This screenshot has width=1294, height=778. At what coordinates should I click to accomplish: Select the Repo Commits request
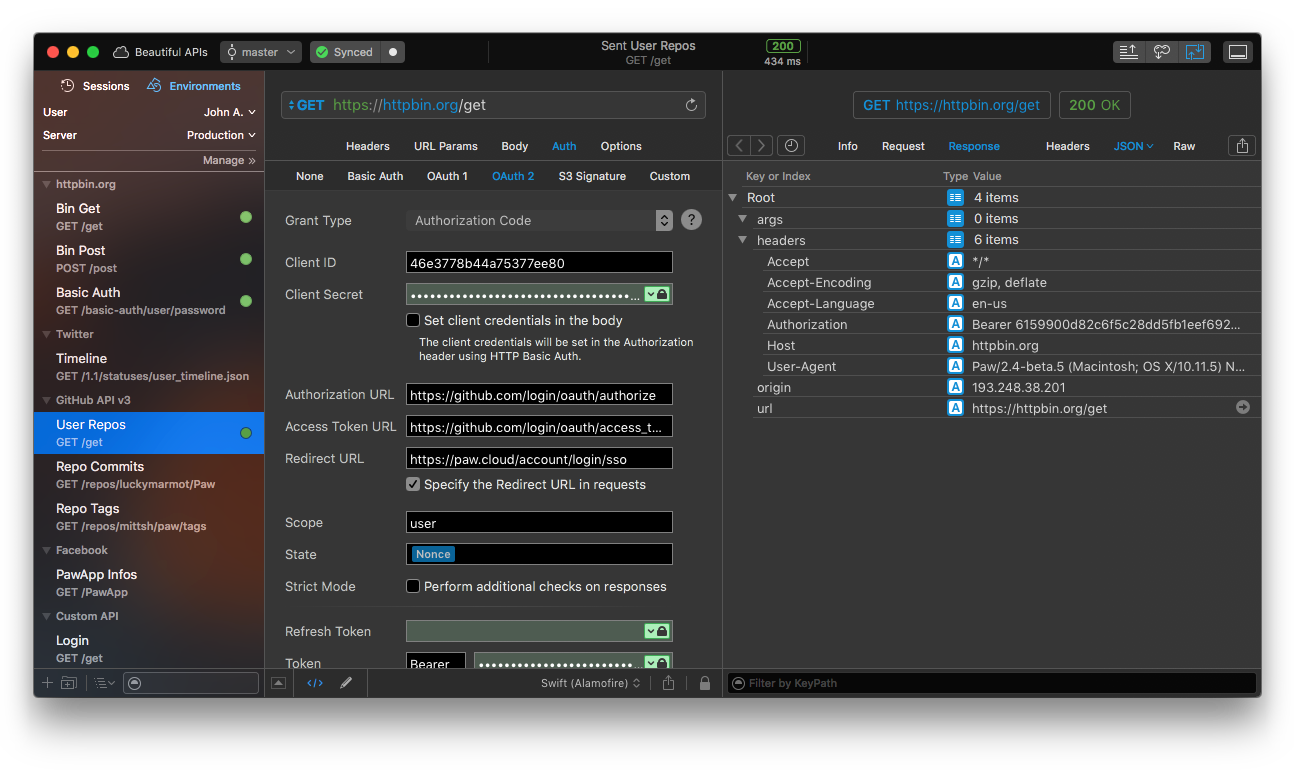pyautogui.click(x=149, y=475)
